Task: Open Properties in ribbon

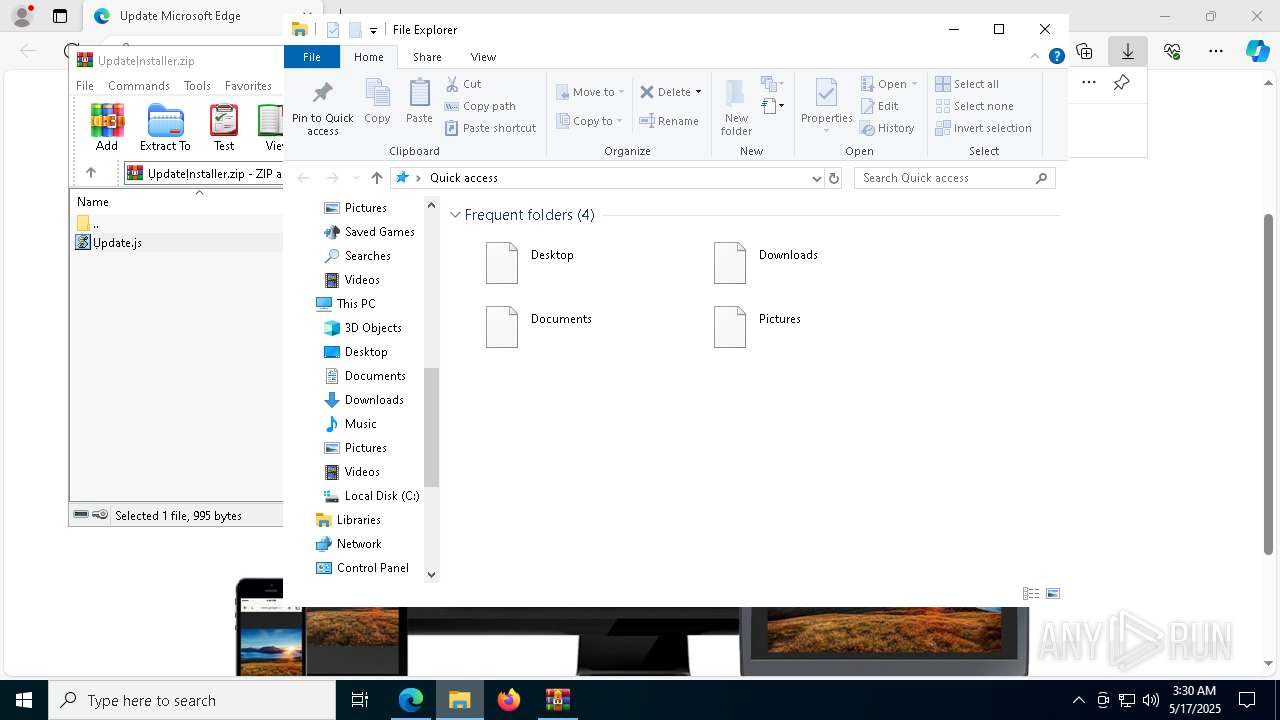Action: tap(826, 106)
